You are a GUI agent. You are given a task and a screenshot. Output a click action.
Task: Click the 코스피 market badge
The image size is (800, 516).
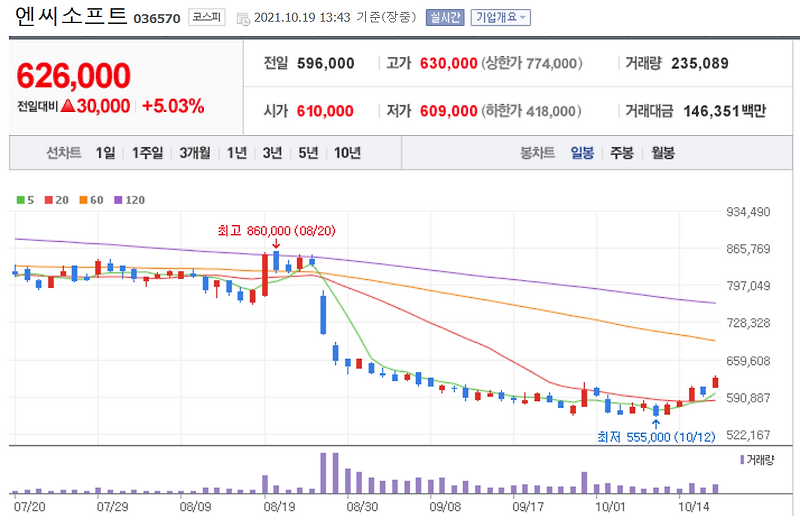(207, 17)
